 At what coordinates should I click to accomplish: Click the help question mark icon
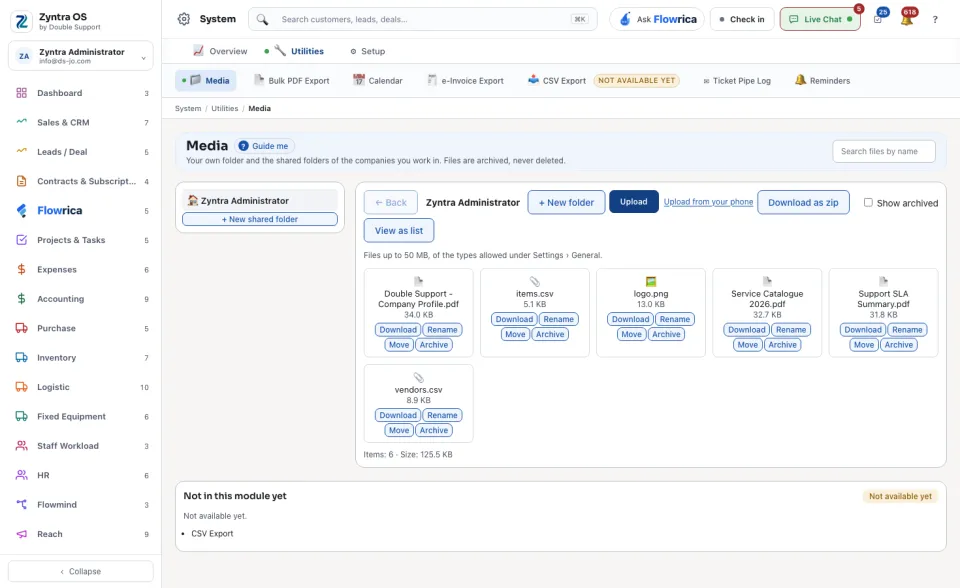tap(935, 20)
